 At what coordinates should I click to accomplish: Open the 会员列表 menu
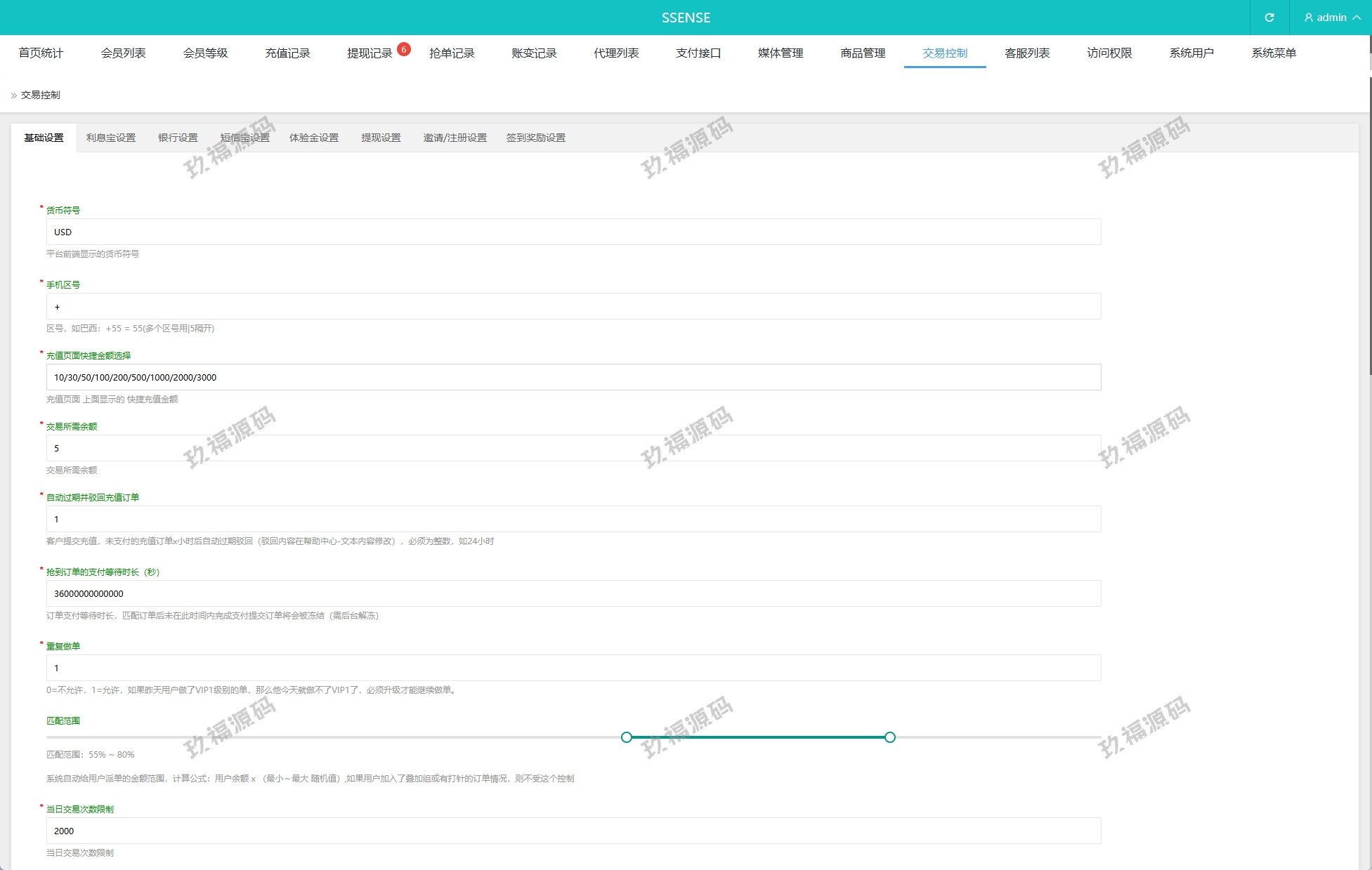(x=123, y=53)
